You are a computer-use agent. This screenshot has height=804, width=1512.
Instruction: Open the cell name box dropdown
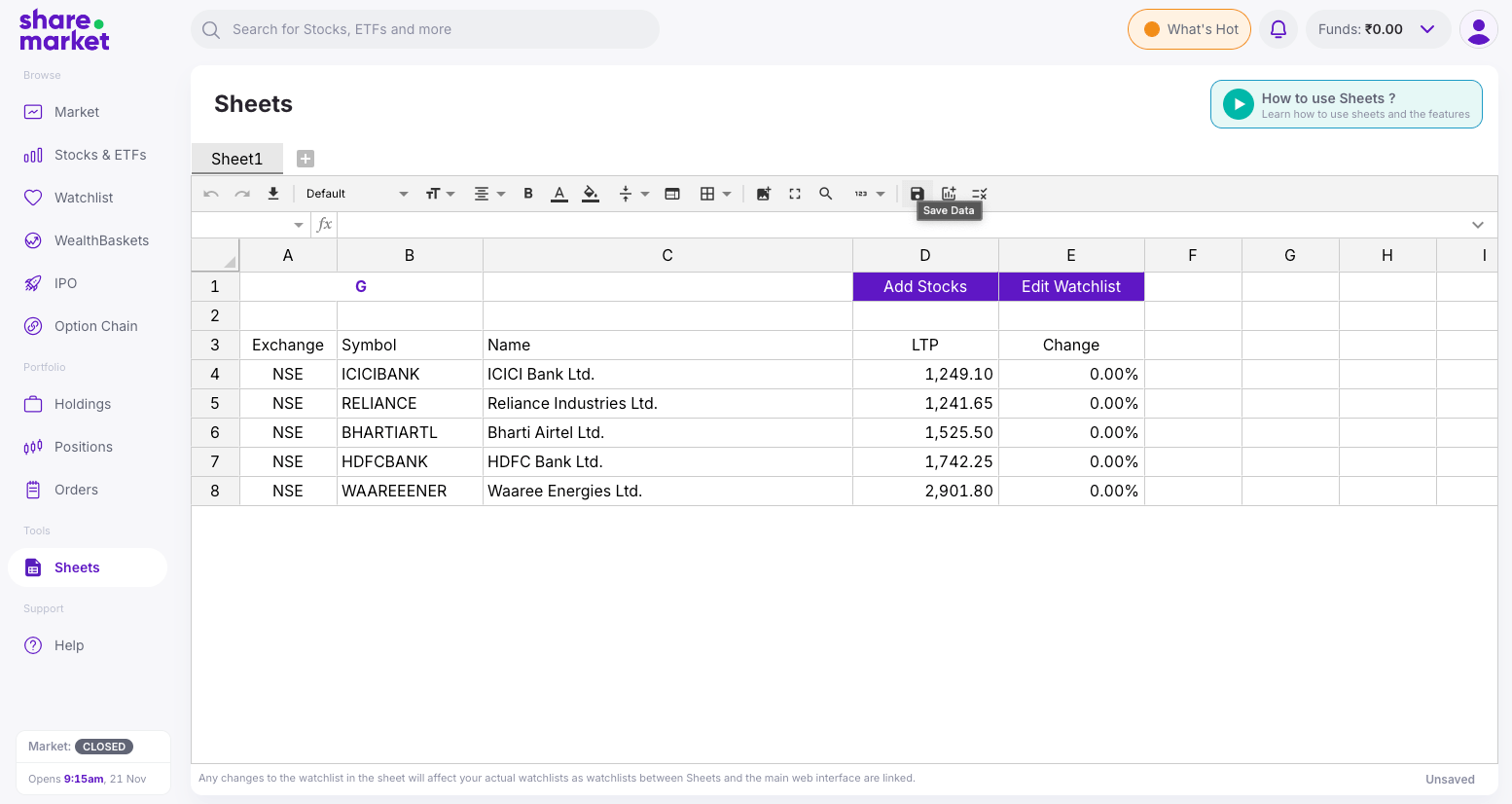coord(299,225)
